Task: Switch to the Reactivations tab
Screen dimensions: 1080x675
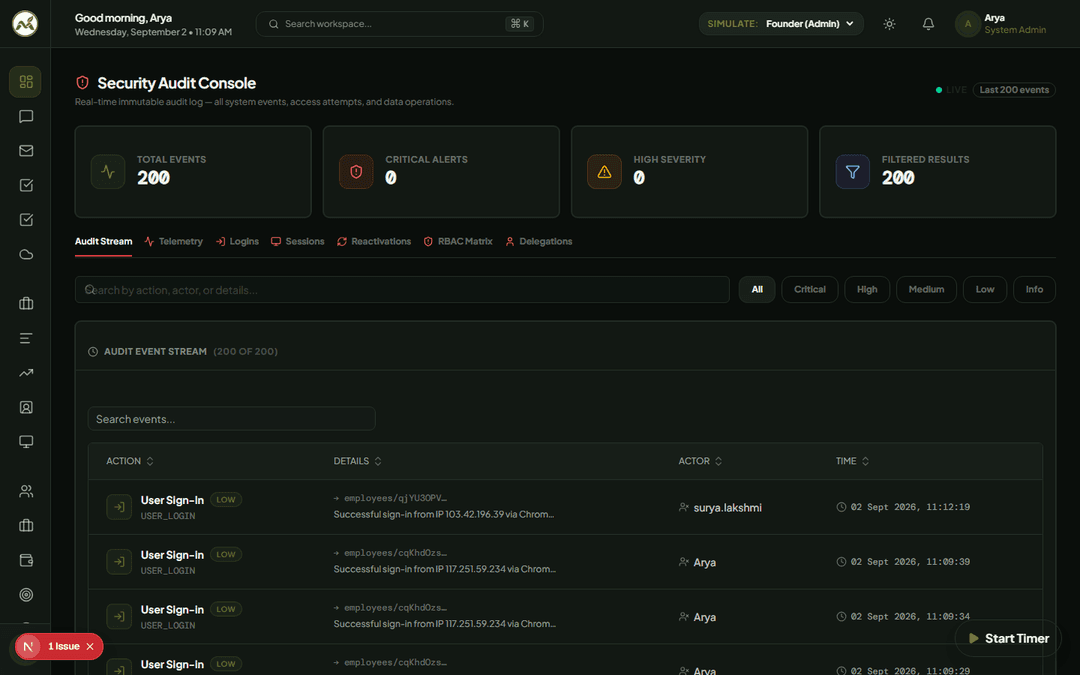Action: point(374,242)
